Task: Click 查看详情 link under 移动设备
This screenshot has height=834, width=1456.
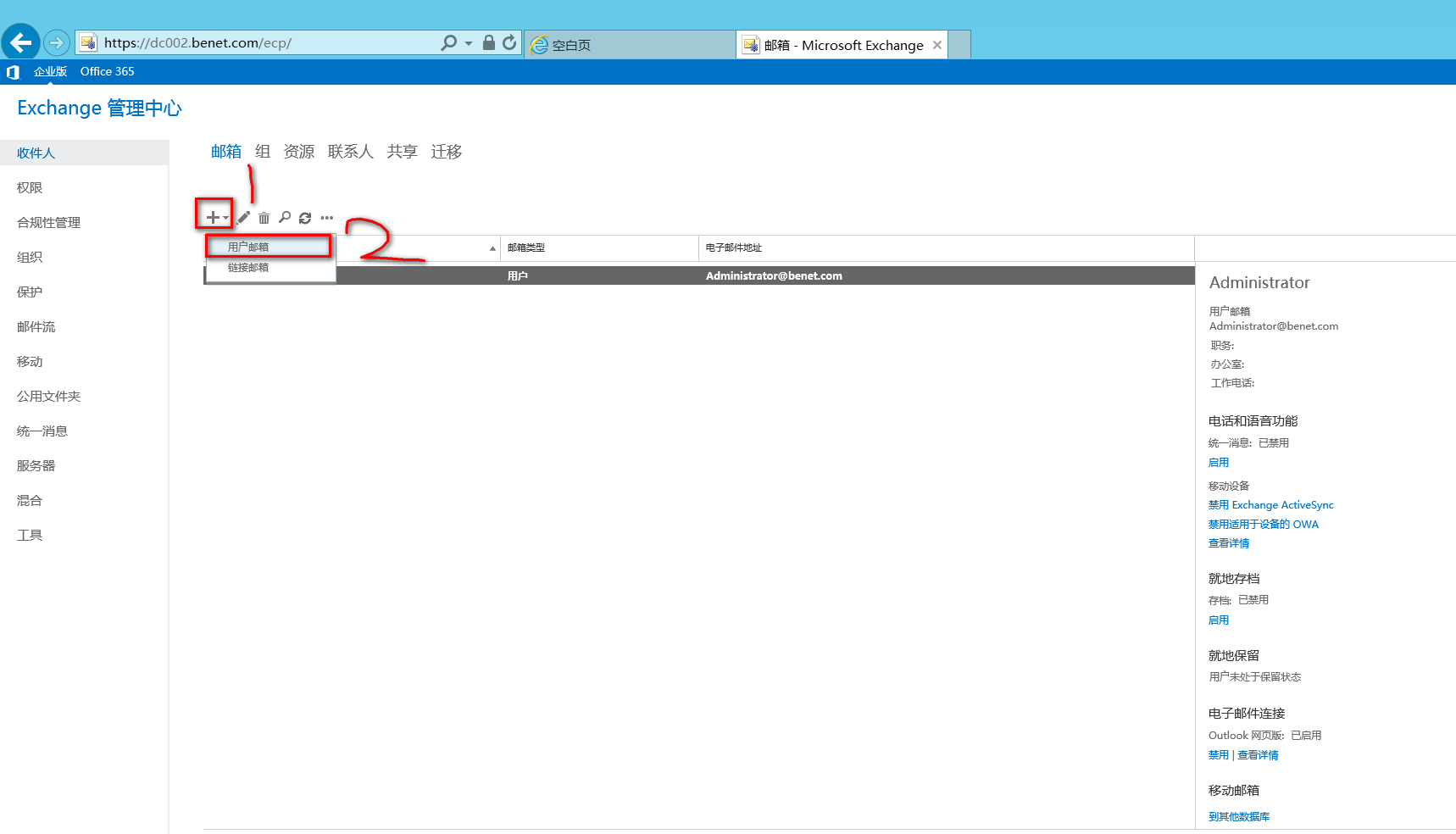Action: [1229, 543]
